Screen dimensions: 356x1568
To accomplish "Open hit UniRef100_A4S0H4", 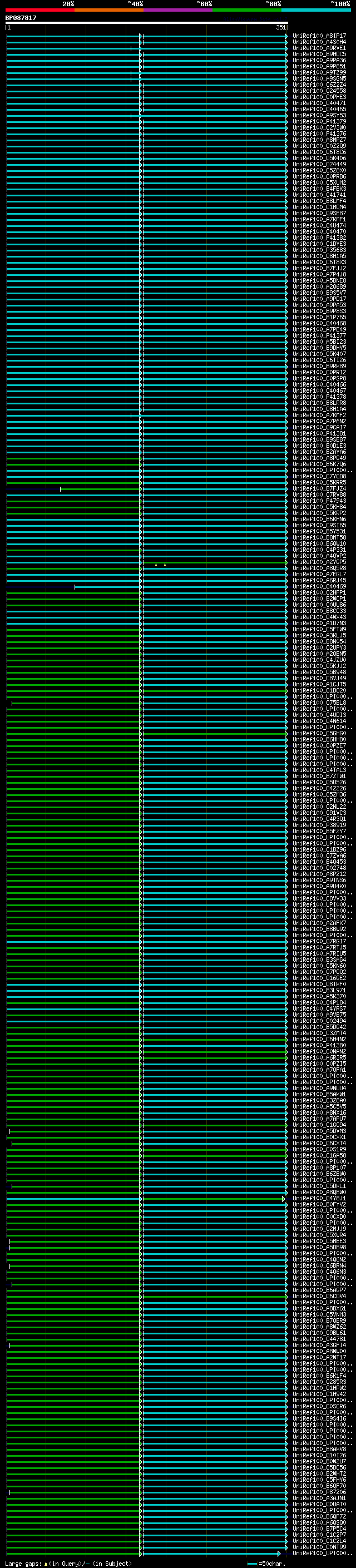I will (319, 42).
